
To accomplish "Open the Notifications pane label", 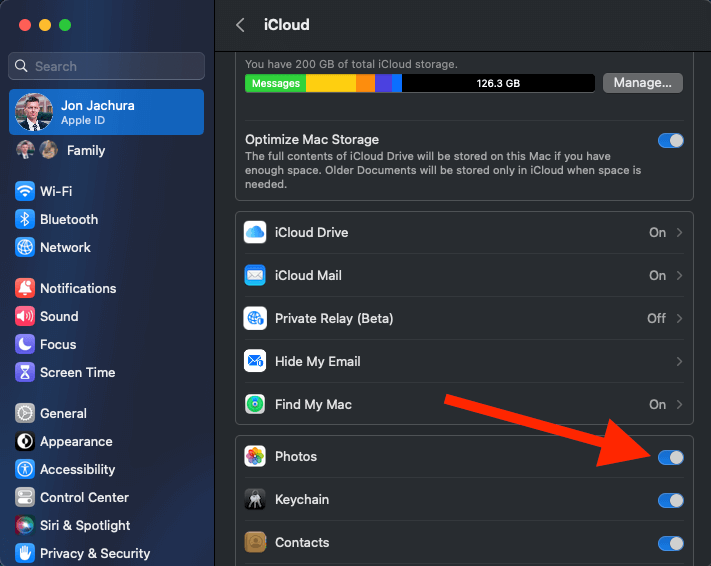I will [78, 288].
